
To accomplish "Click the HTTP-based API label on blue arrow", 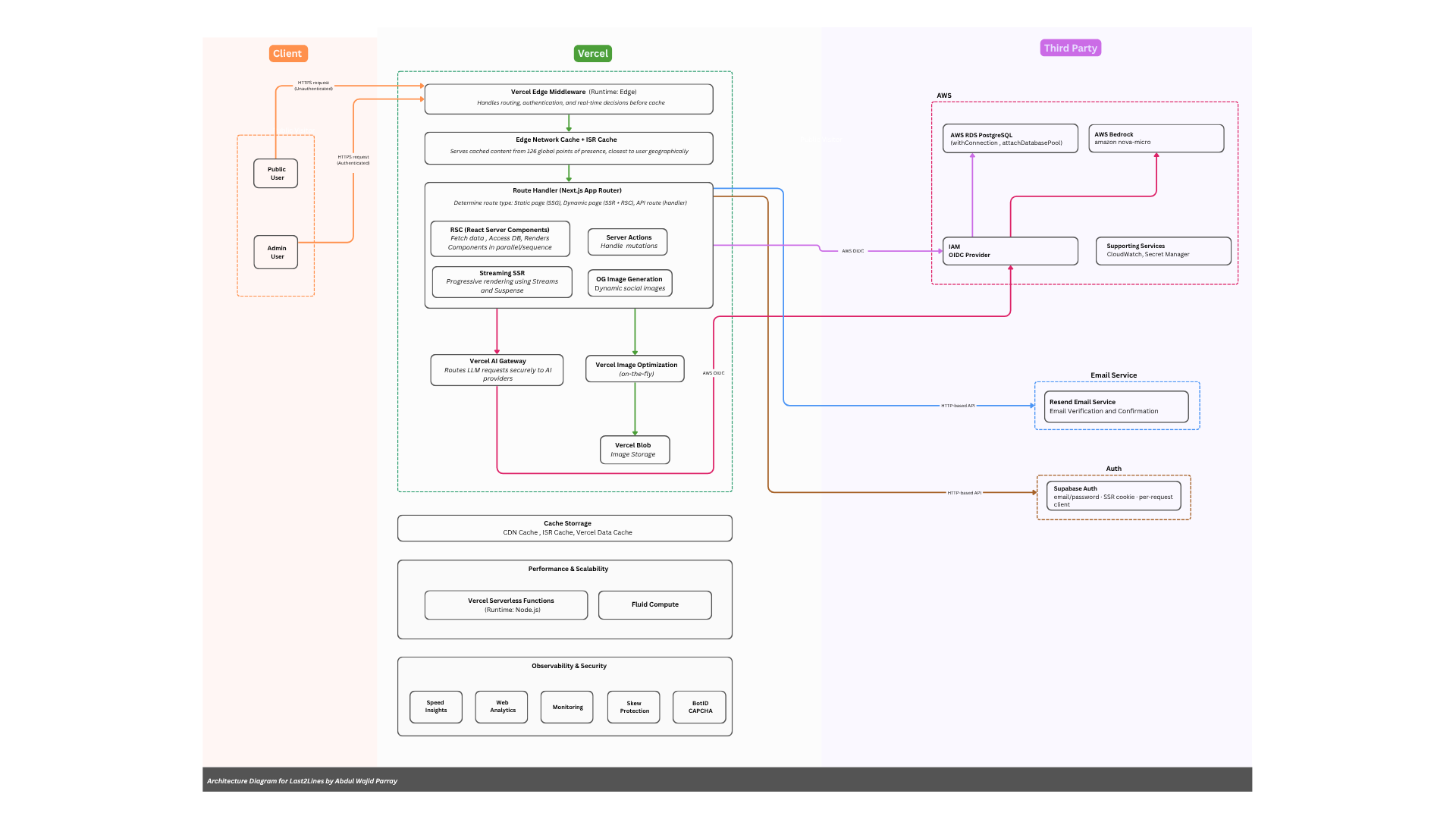I will 958,406.
